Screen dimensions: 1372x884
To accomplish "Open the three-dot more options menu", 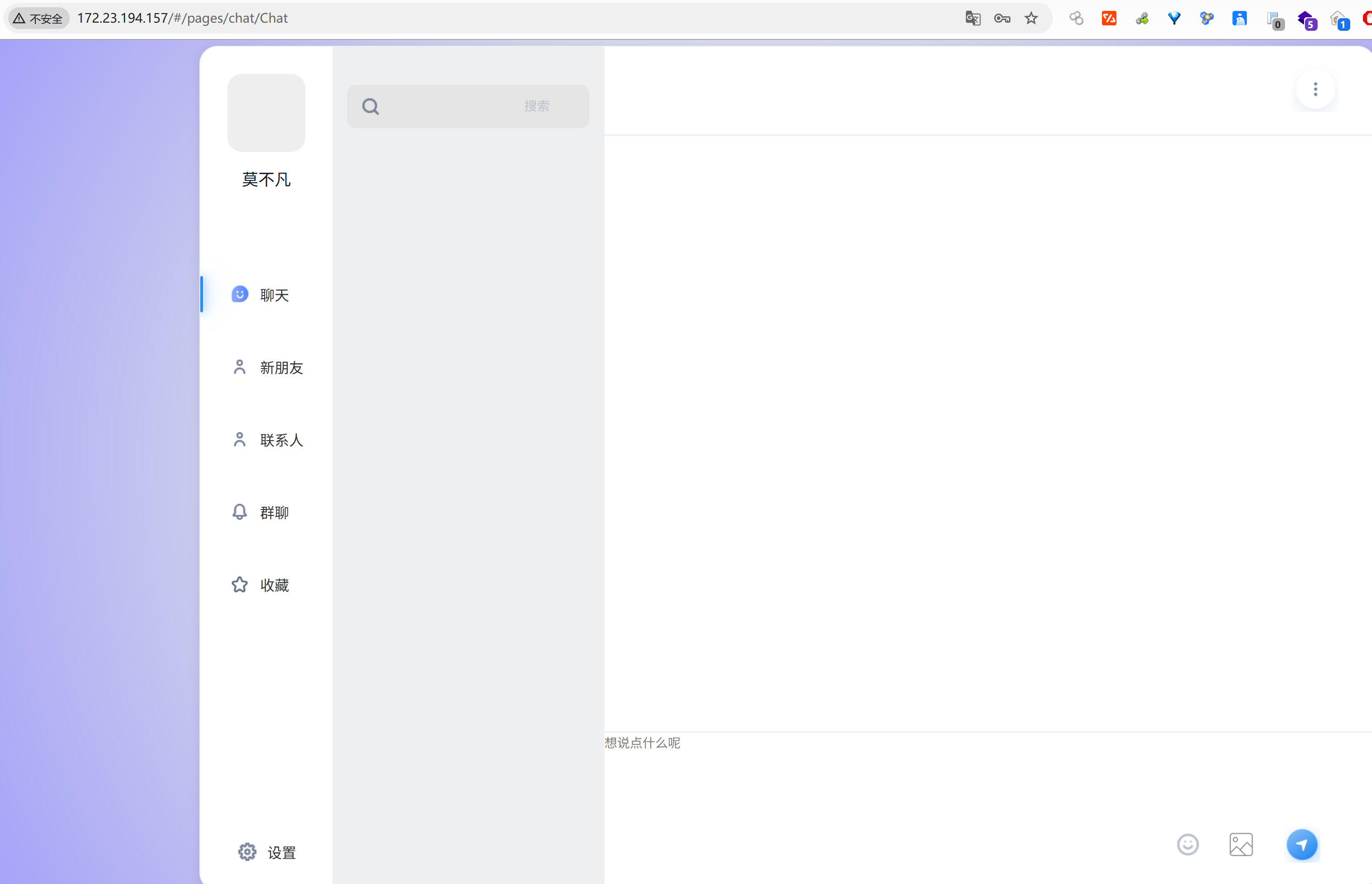I will pyautogui.click(x=1315, y=90).
